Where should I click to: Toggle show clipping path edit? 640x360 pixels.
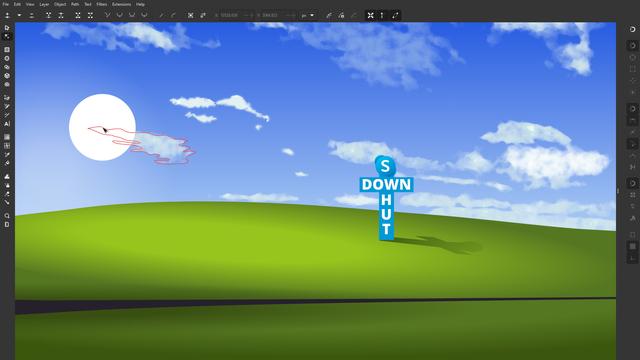click(x=329, y=16)
